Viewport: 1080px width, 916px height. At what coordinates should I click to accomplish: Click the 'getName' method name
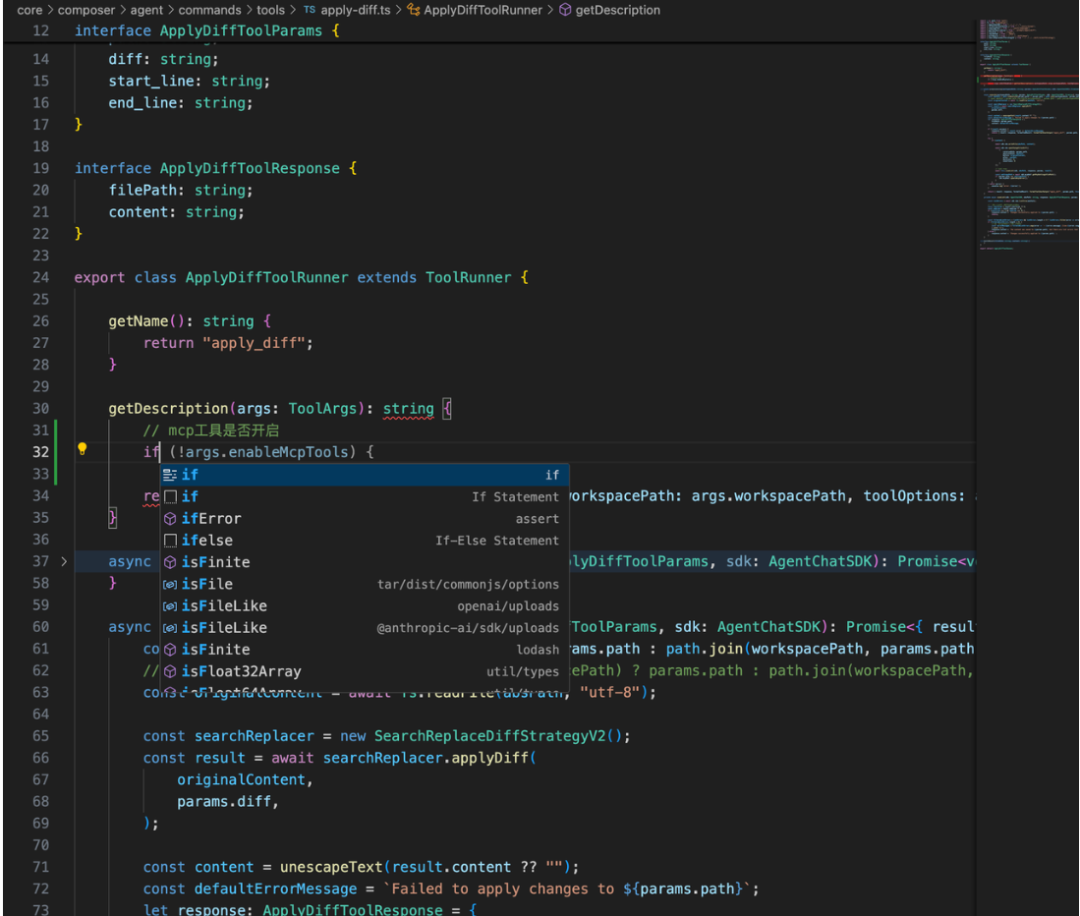(x=138, y=321)
